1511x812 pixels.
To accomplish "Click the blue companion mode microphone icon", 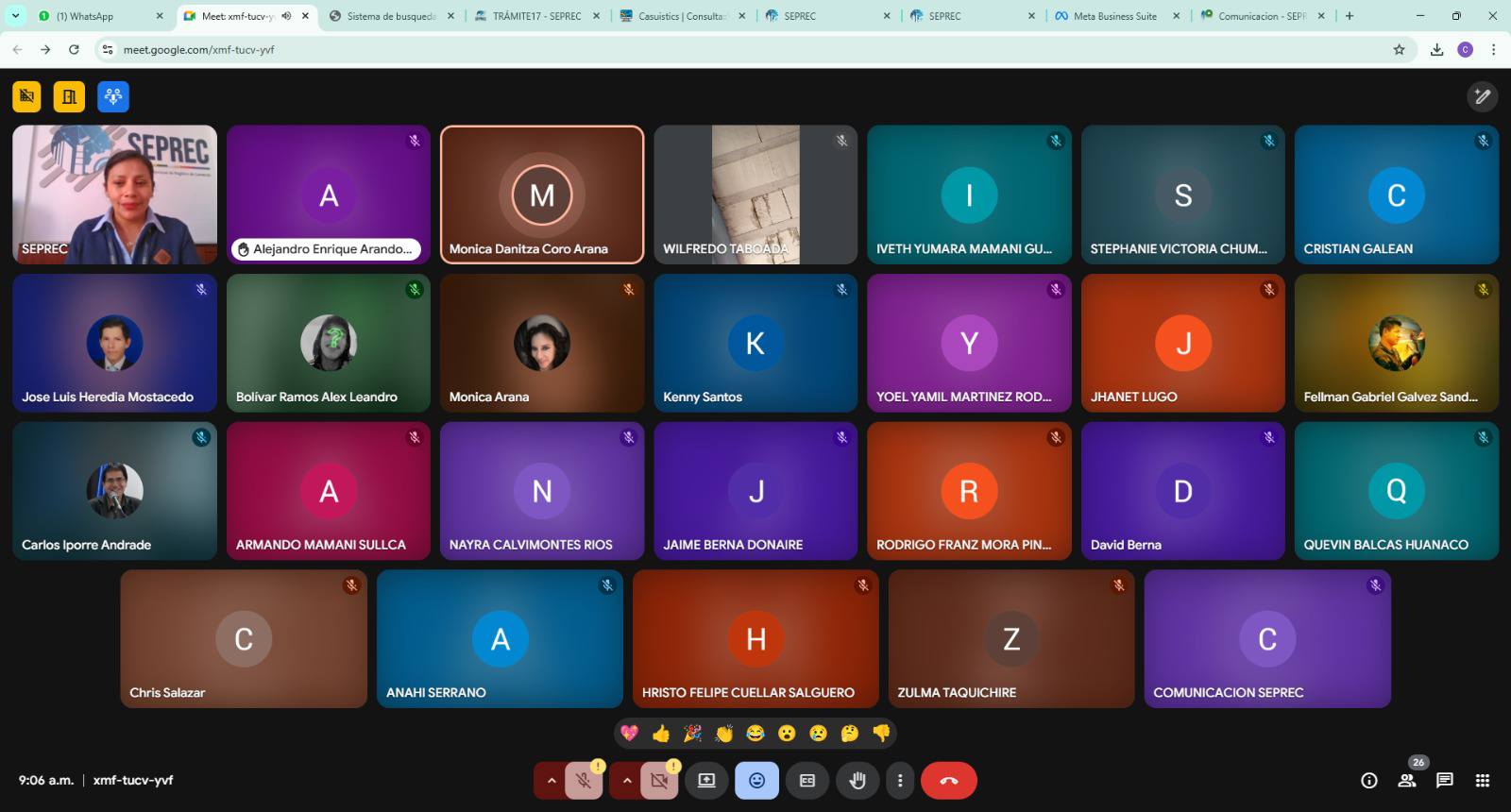I will click(113, 96).
